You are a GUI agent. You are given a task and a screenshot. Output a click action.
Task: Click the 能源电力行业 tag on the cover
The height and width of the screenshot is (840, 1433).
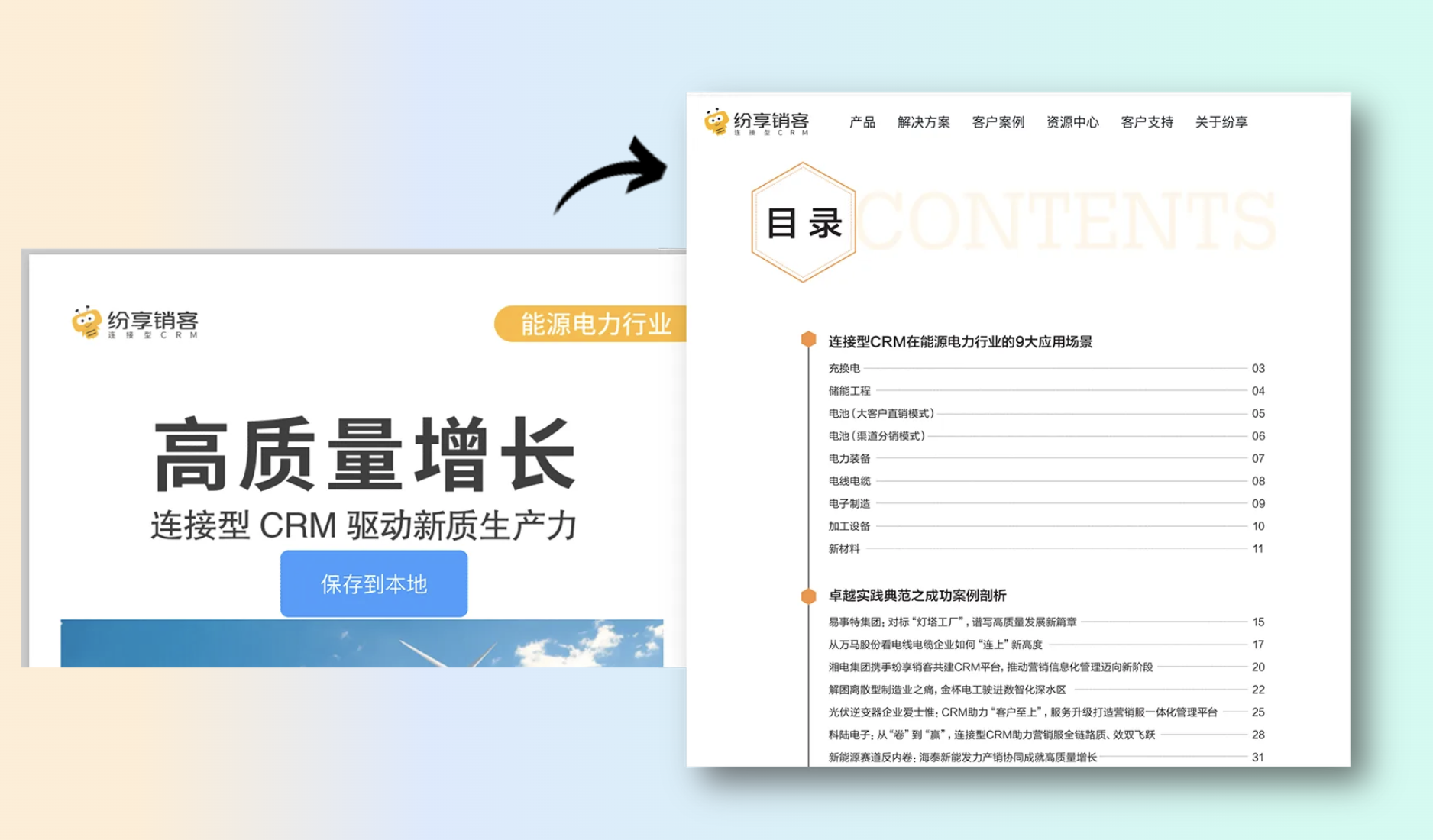tap(592, 324)
